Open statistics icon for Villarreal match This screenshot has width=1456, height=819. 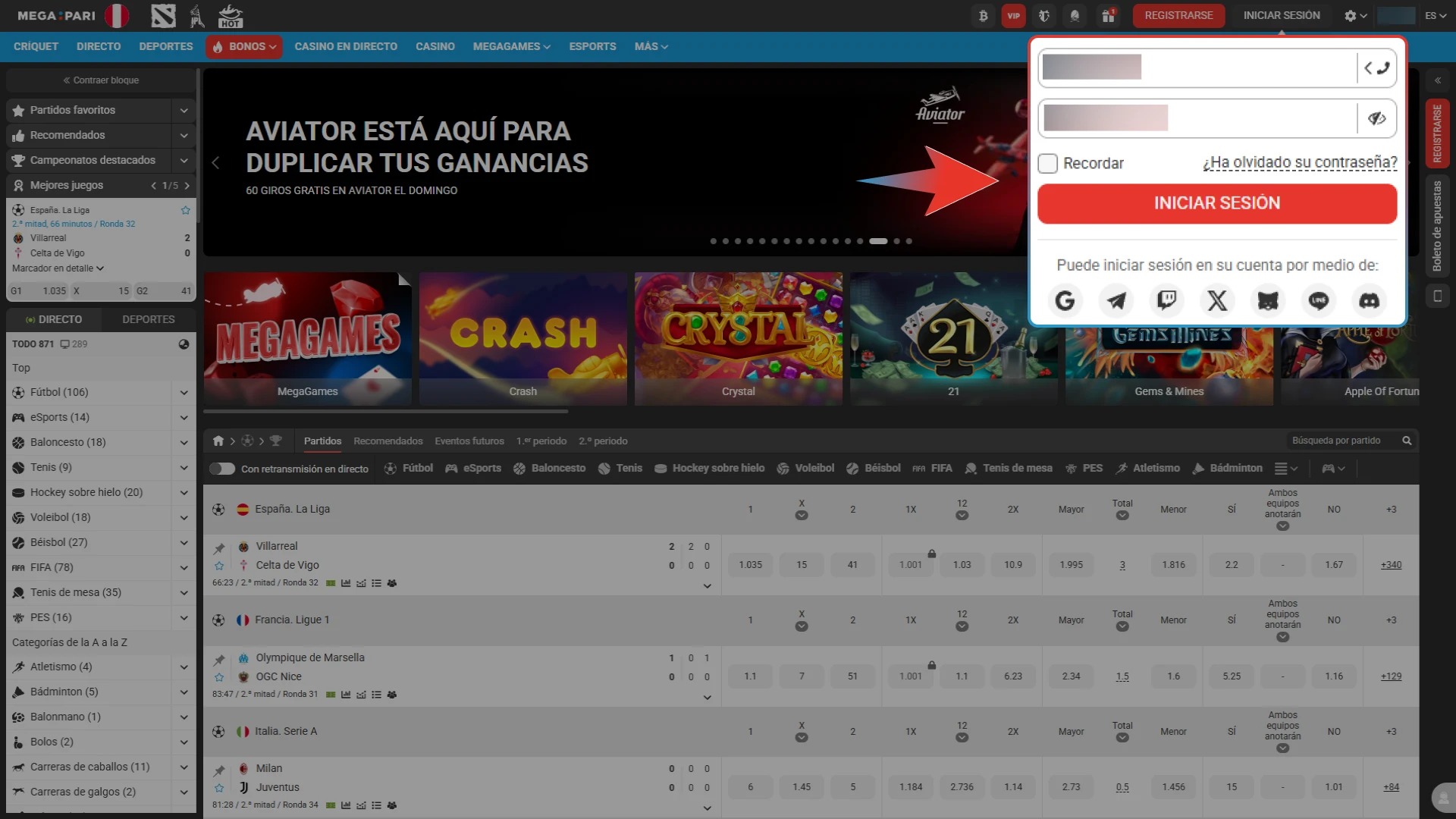(x=346, y=583)
